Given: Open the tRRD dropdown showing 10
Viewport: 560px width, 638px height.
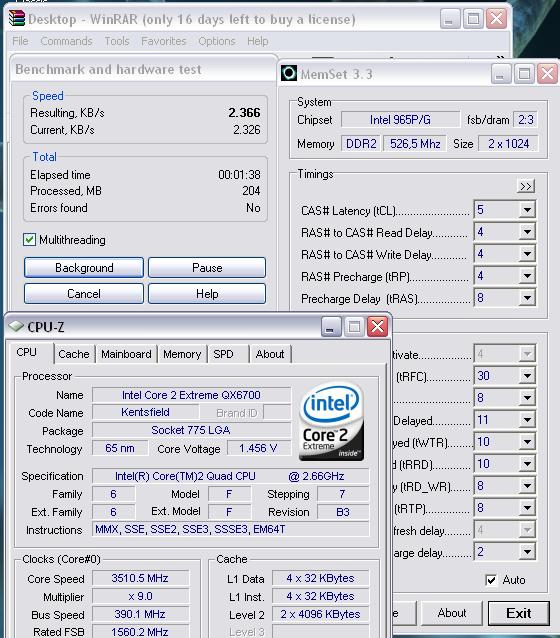Looking at the screenshot, I should tap(527, 464).
